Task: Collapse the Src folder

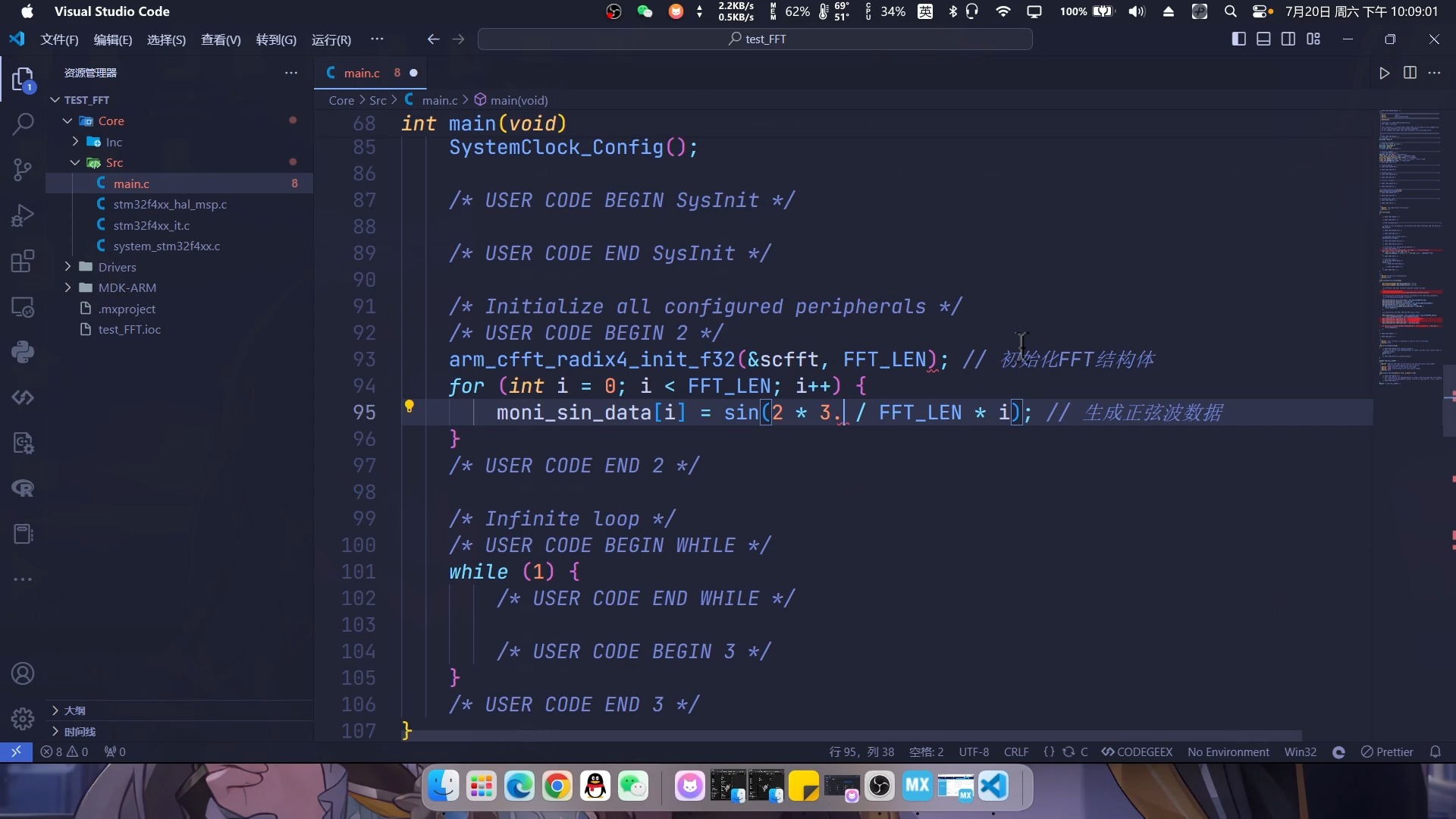Action: tap(114, 162)
